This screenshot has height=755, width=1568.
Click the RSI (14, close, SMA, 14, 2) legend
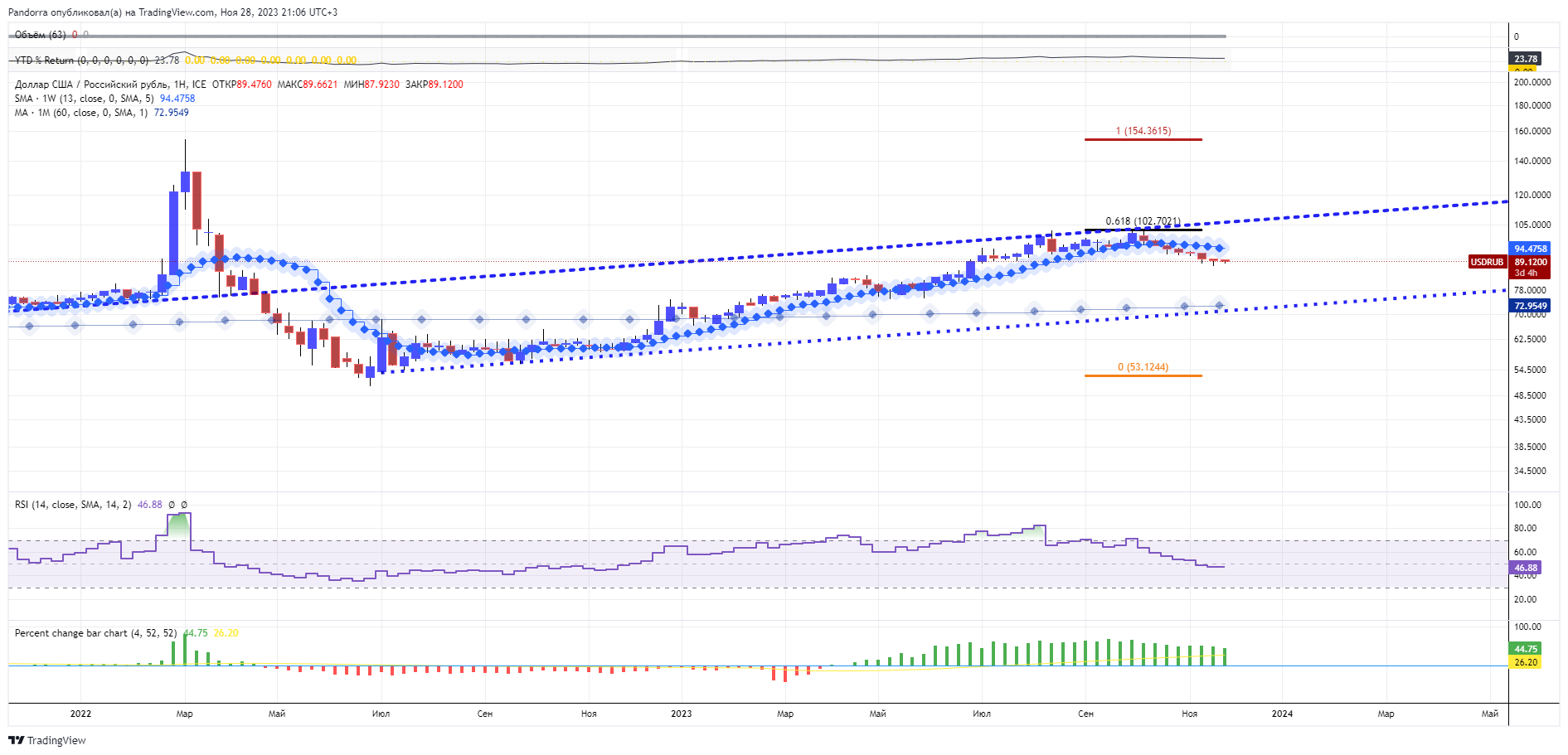tap(73, 505)
